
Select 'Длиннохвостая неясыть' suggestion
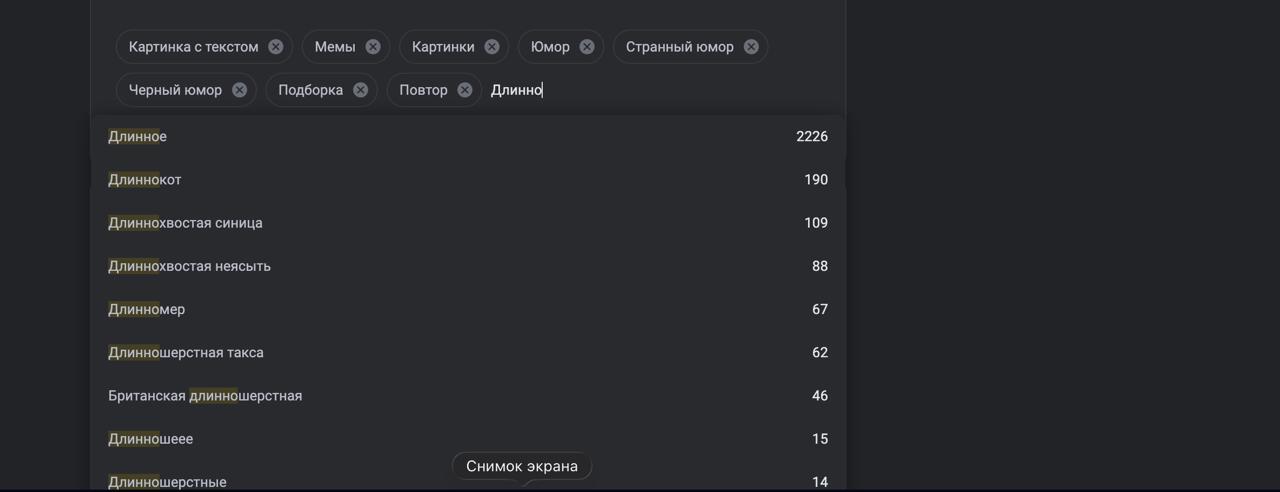[468, 266]
